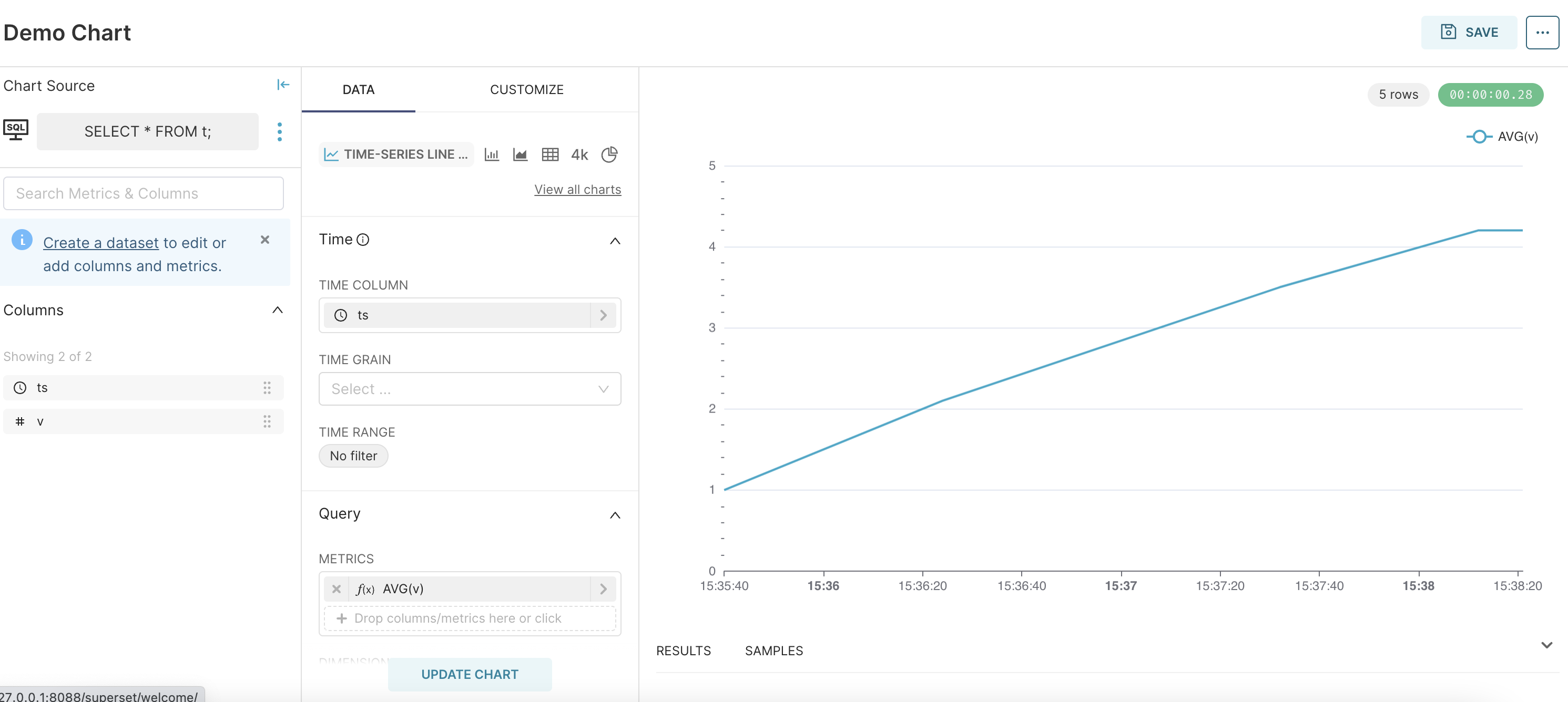
Task: Open the Samples tab below the chart
Action: (773, 651)
